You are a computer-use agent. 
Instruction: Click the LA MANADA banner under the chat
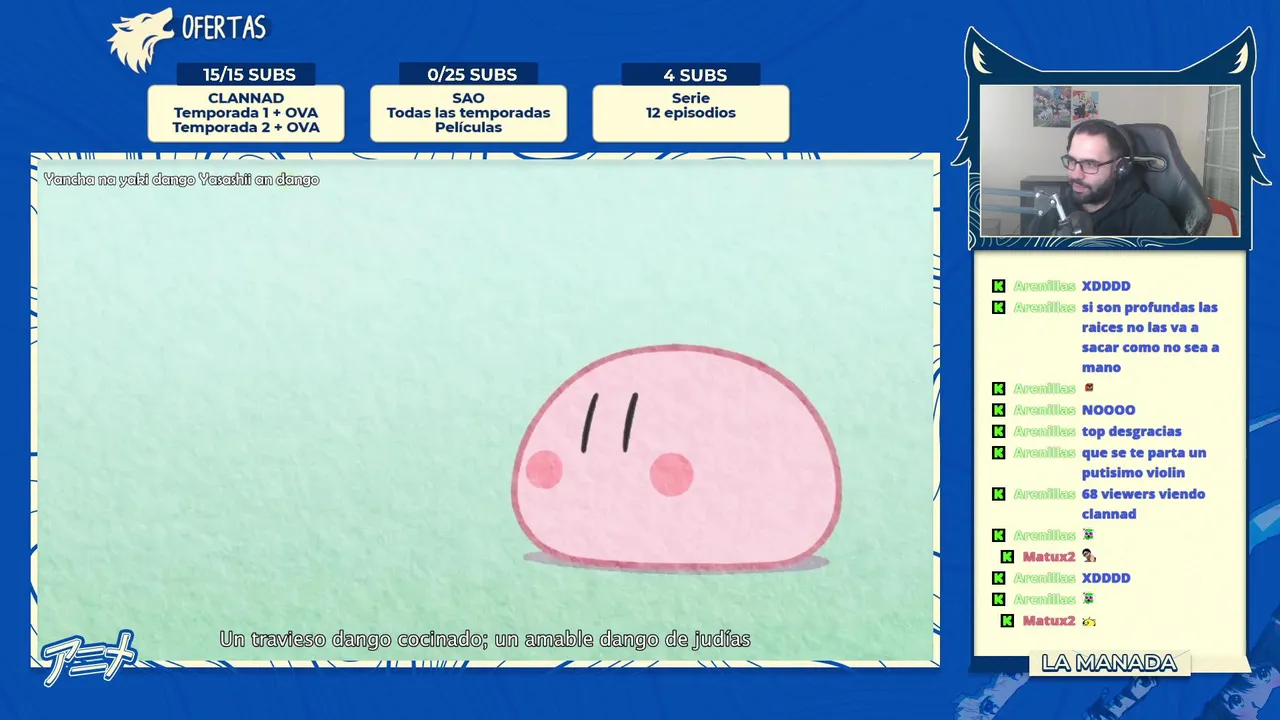pos(1109,663)
